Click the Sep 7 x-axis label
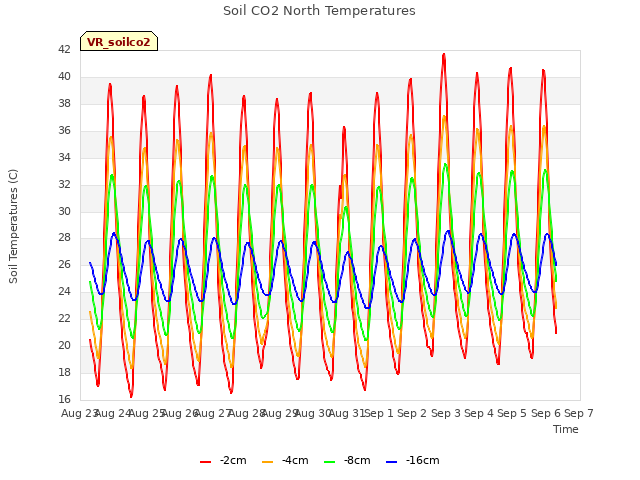 (x=579, y=413)
